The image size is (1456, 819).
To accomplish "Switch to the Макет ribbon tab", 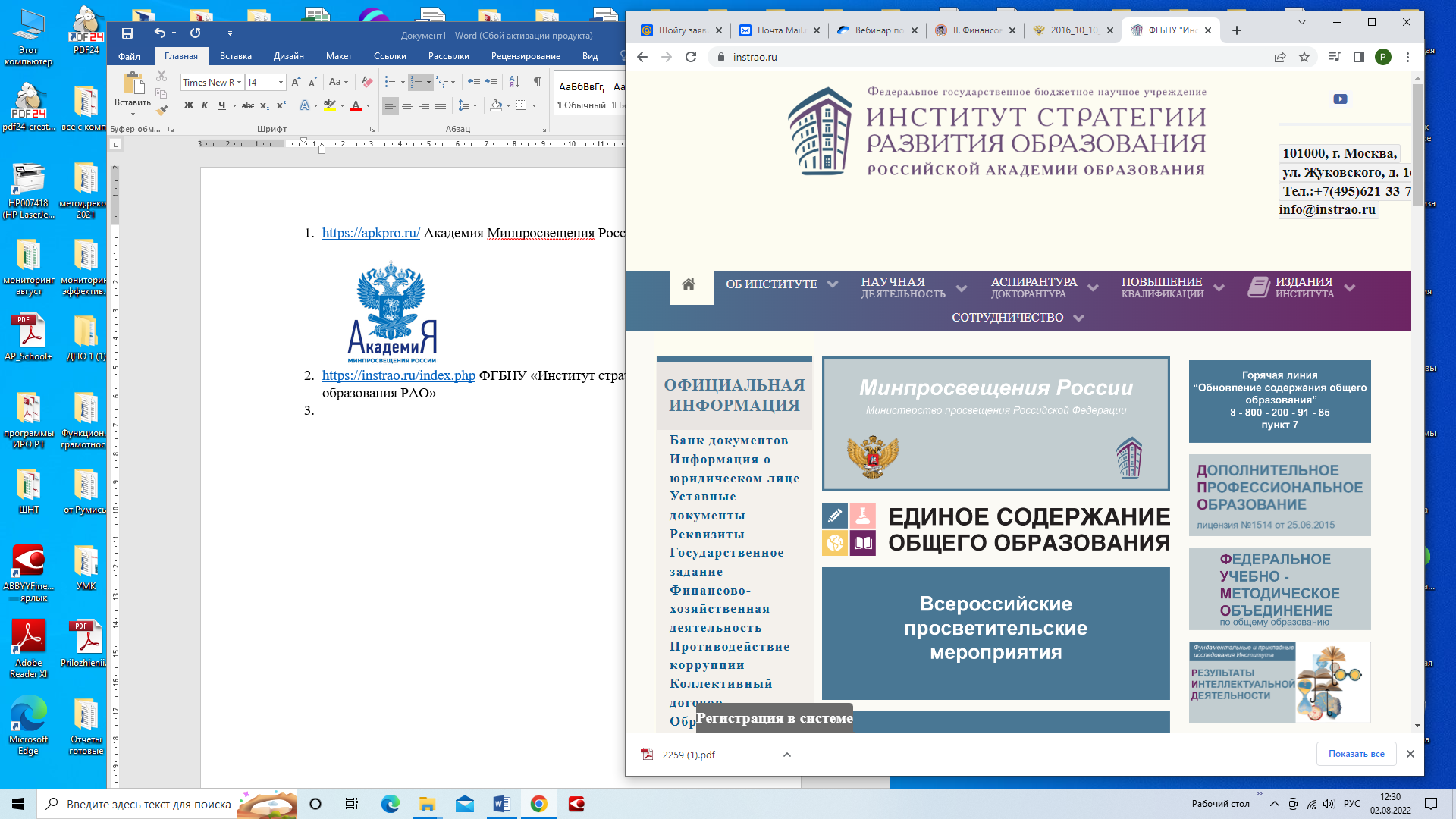I will 339,56.
